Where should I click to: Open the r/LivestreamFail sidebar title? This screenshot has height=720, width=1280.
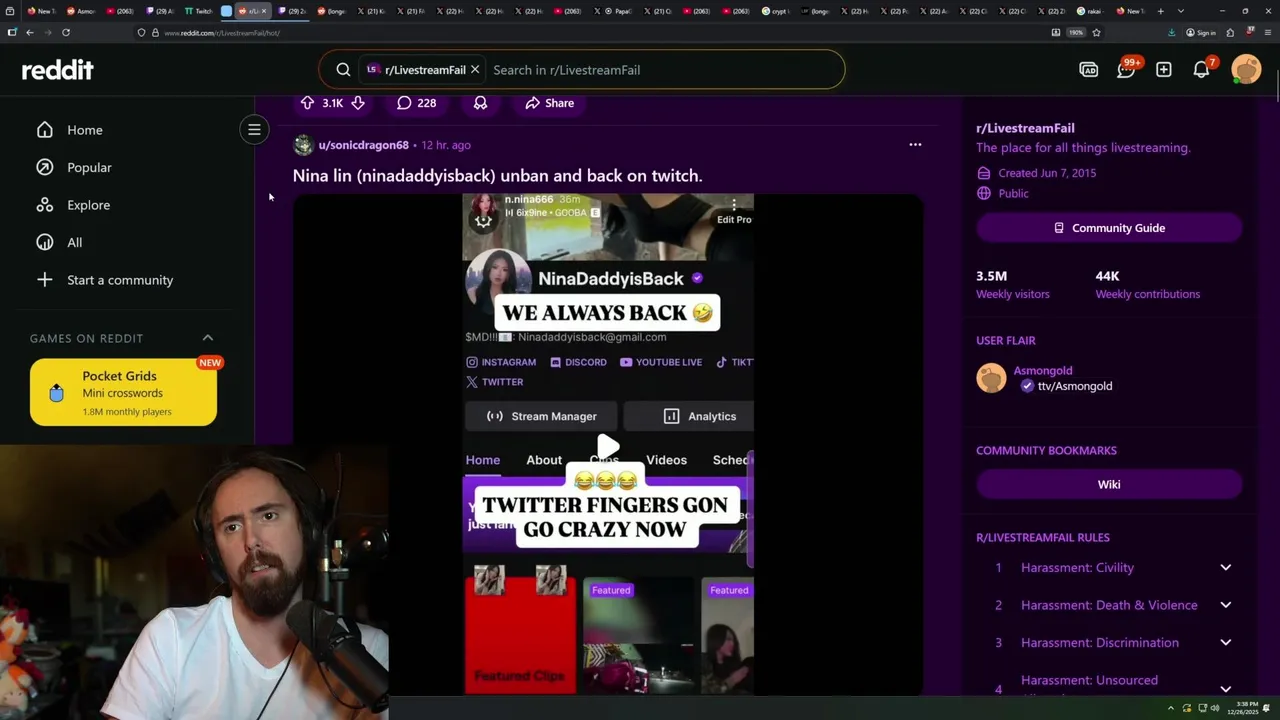1025,128
